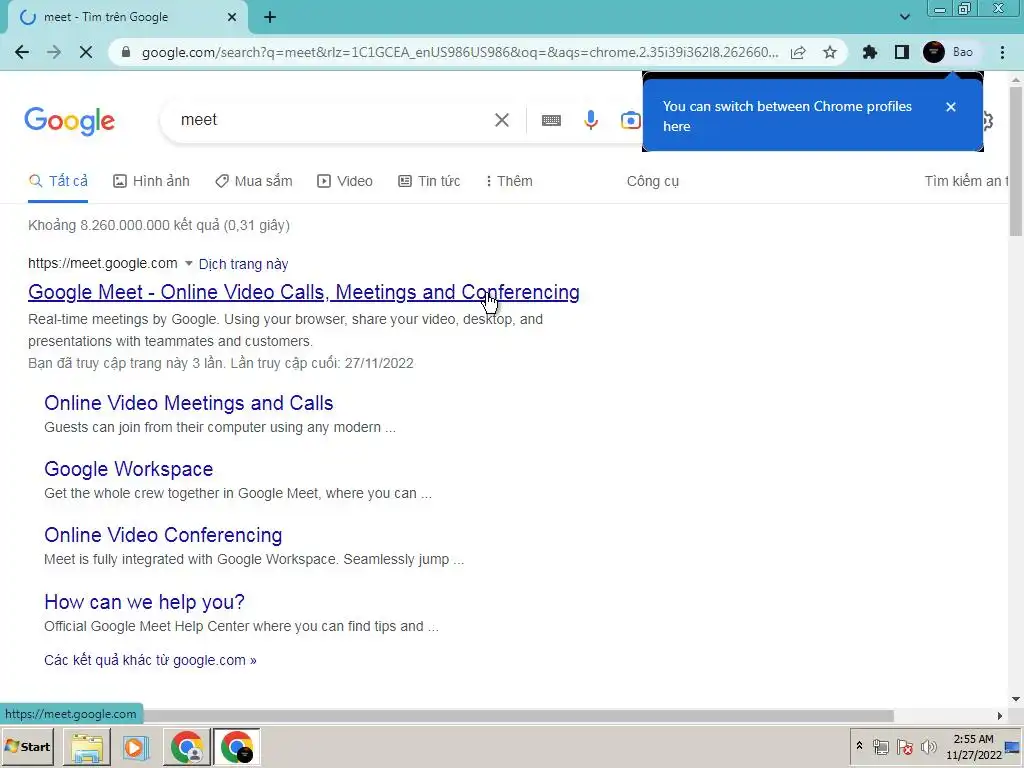Open the Extensions puzzle icon
The image size is (1024, 768).
click(869, 52)
